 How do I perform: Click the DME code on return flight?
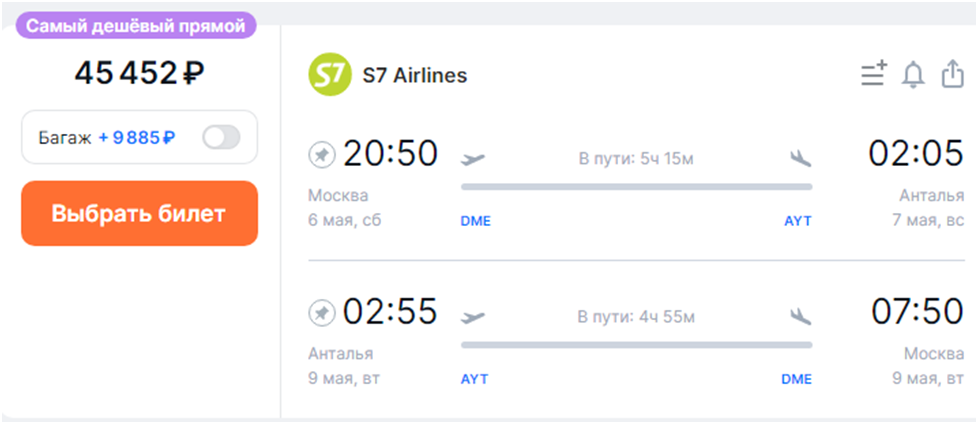[797, 380]
